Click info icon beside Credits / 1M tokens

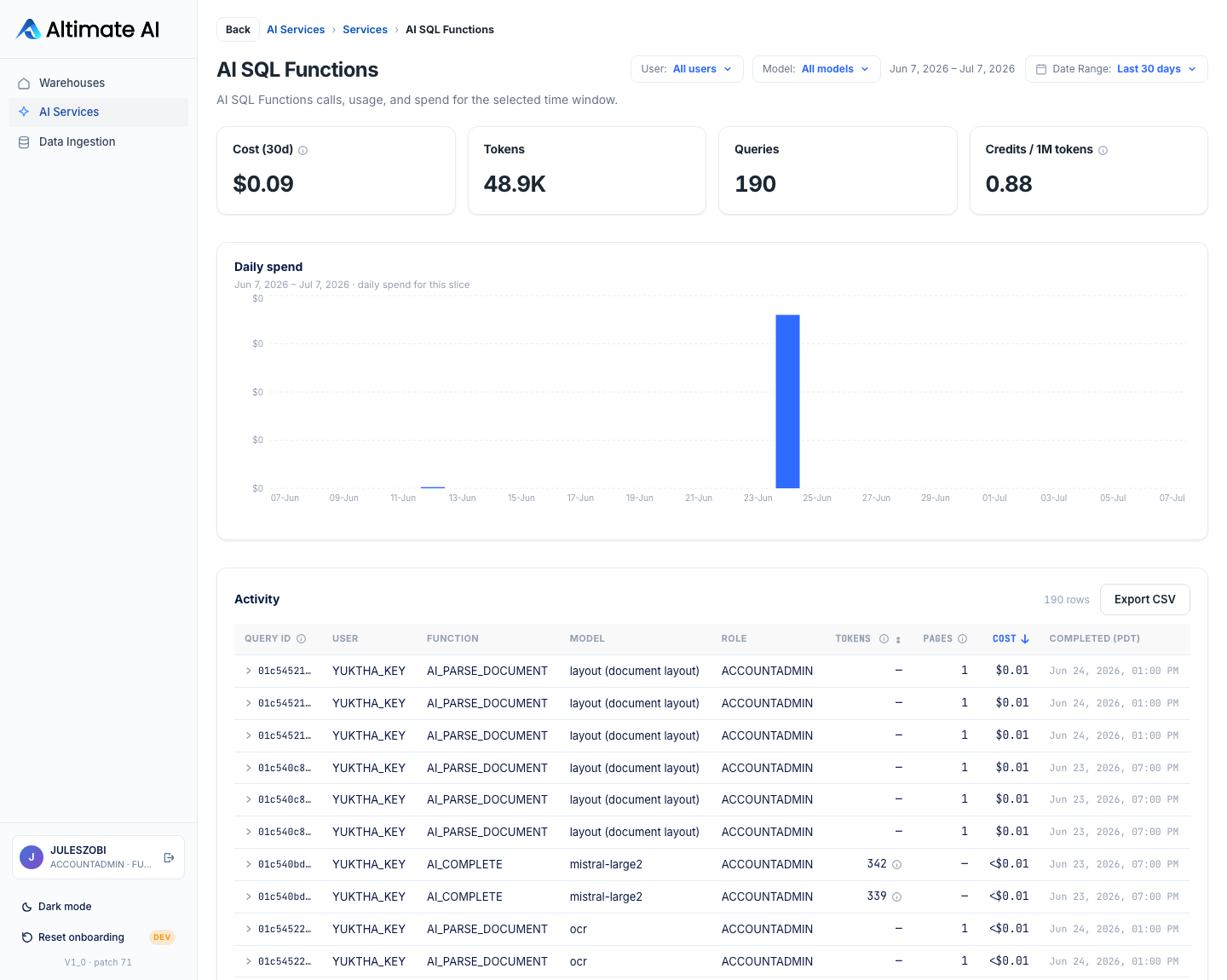(1103, 151)
